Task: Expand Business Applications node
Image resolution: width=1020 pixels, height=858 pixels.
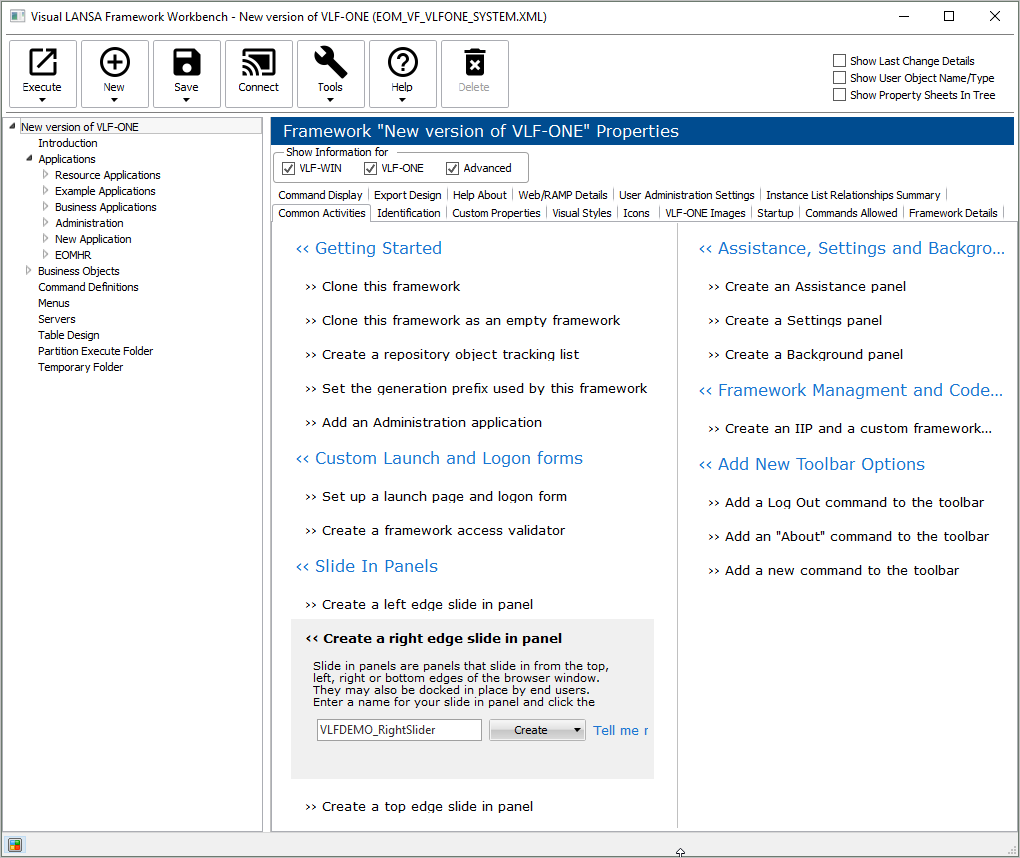Action: point(46,206)
